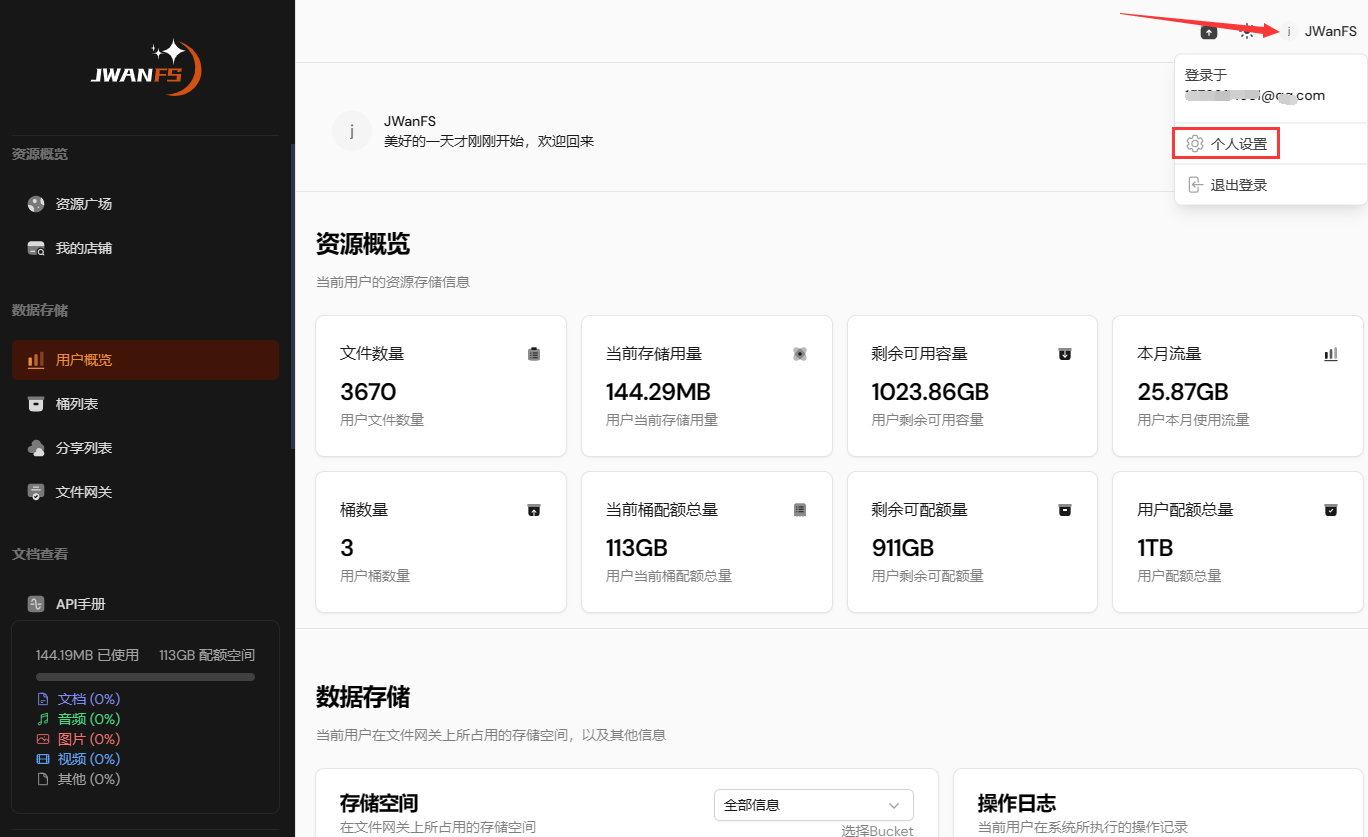
Task: Click the 当前存储用量 card icon
Action: [800, 354]
